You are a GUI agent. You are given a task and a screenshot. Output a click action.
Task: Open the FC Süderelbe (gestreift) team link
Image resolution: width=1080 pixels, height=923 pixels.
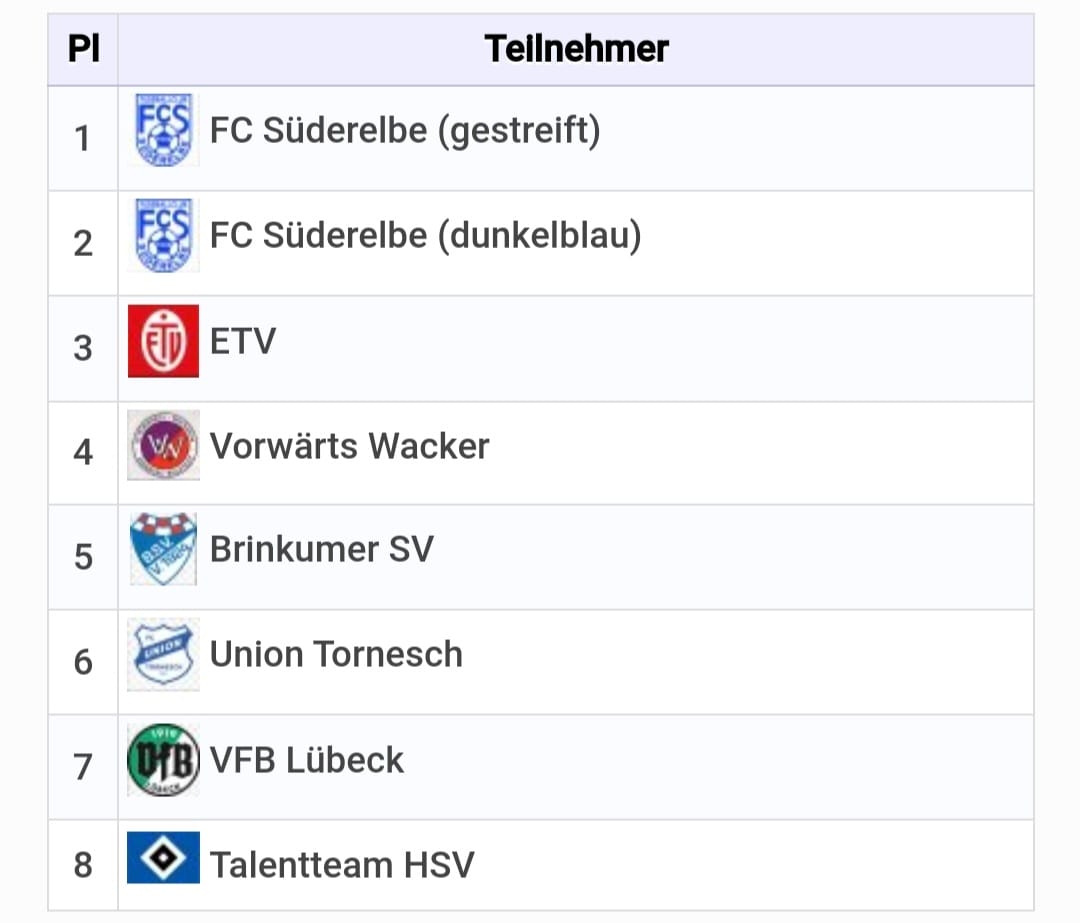405,131
